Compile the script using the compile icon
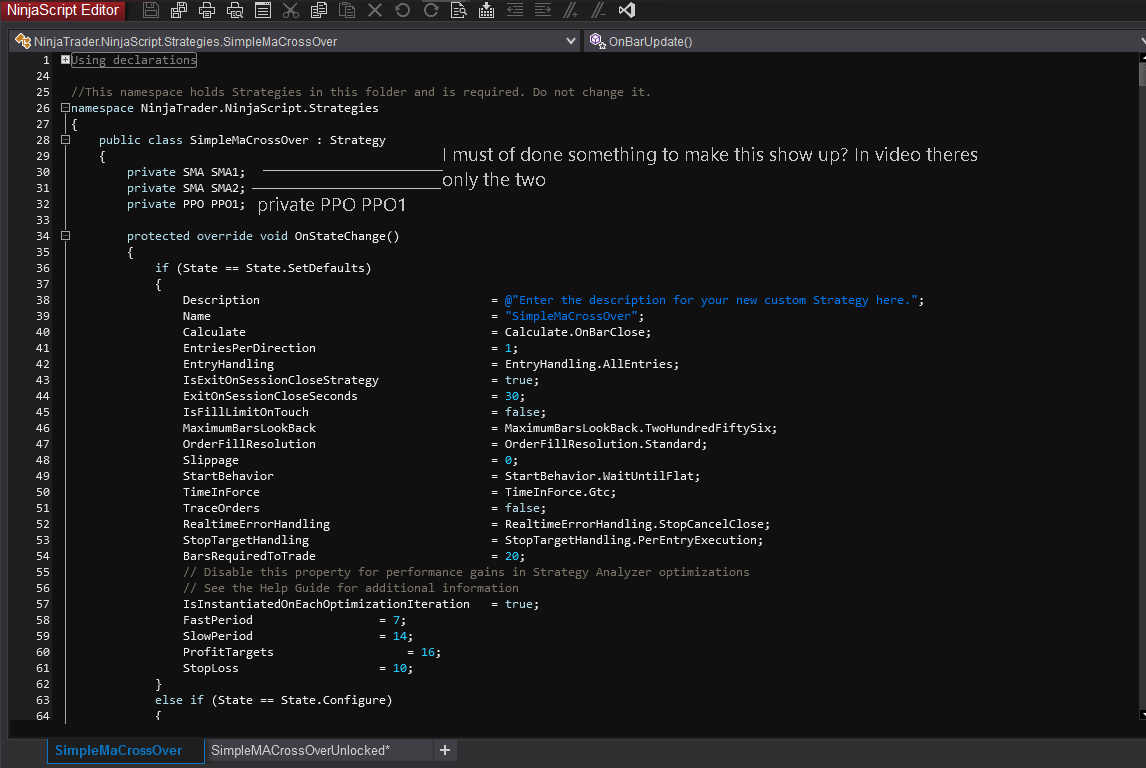This screenshot has width=1146, height=768. (x=487, y=11)
